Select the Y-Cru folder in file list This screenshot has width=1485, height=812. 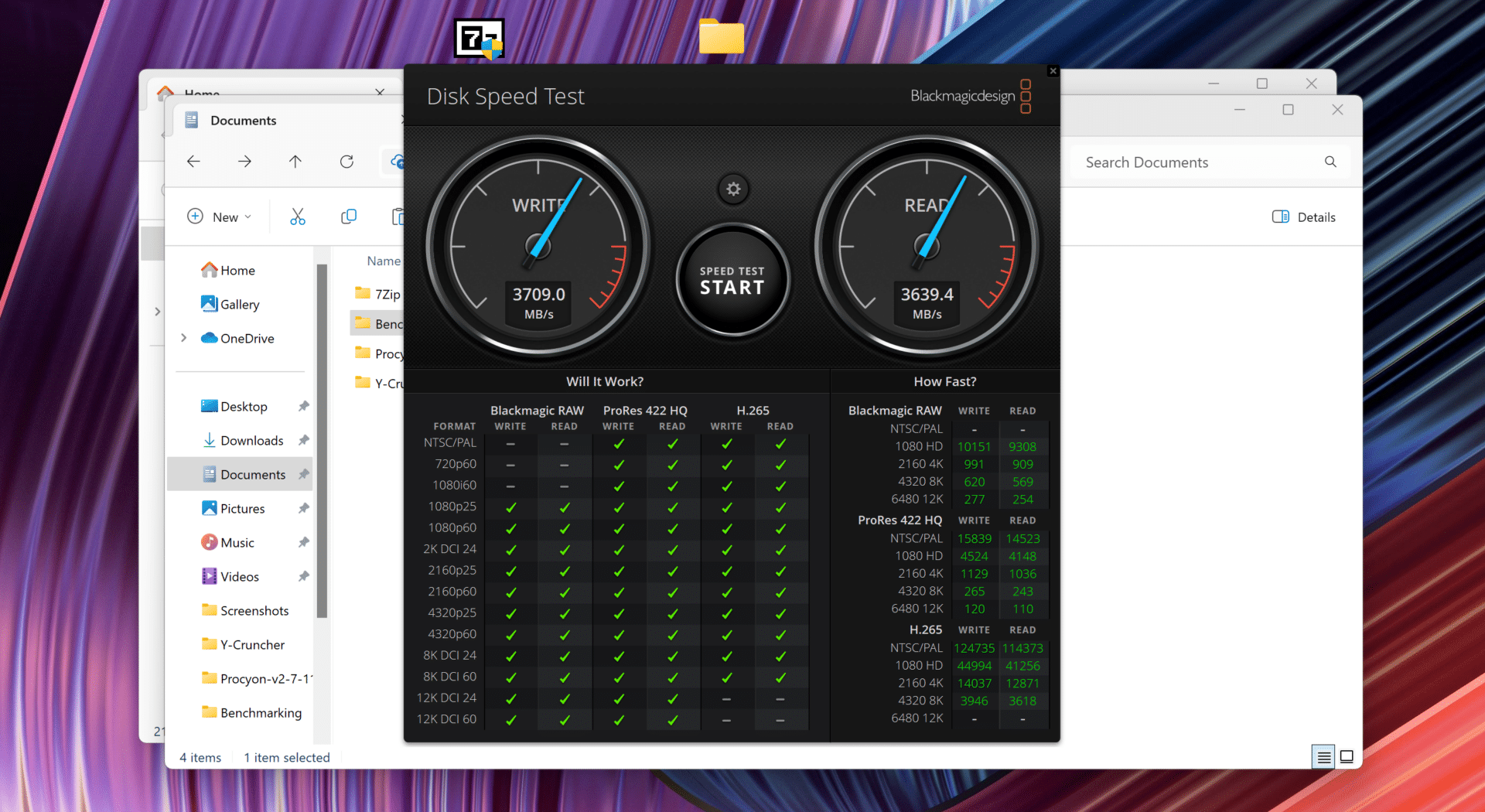377,383
